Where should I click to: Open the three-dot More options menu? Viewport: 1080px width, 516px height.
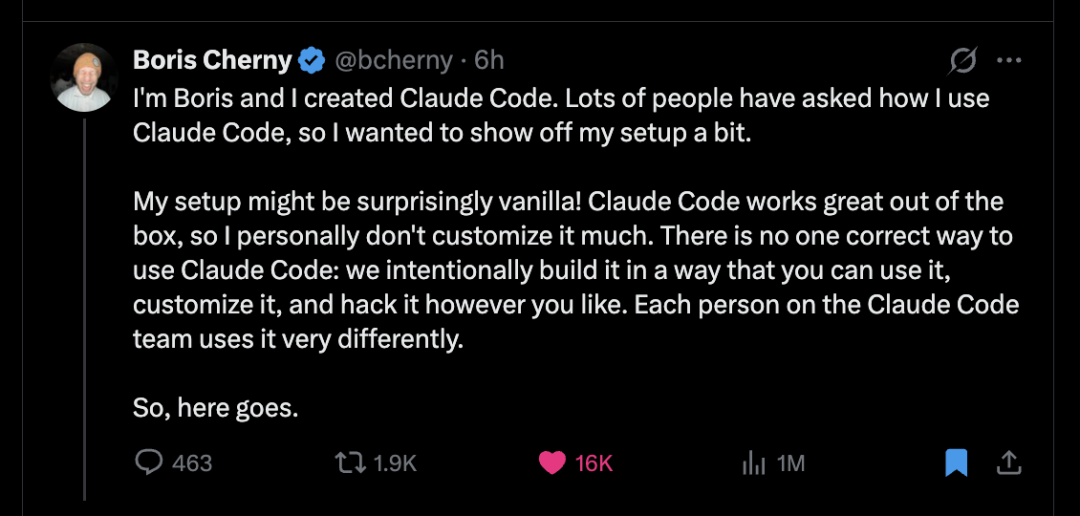pos(1009,61)
